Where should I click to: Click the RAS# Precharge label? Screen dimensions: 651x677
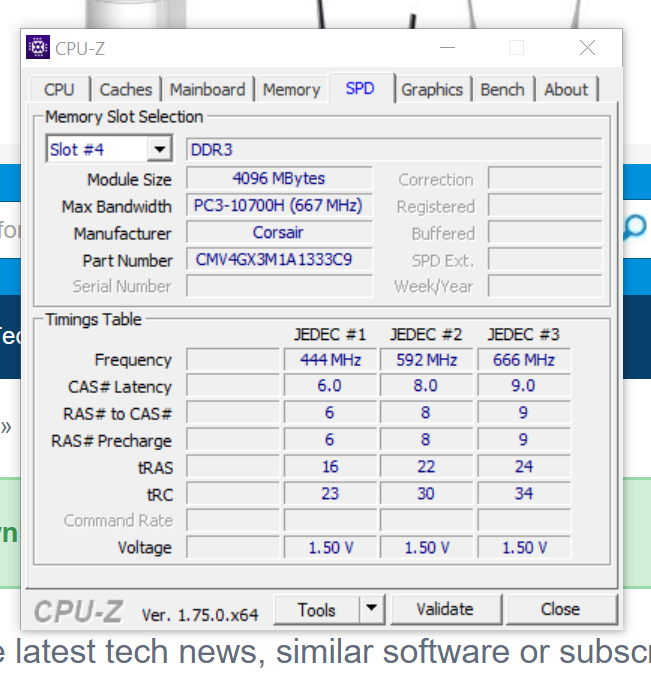point(111,441)
